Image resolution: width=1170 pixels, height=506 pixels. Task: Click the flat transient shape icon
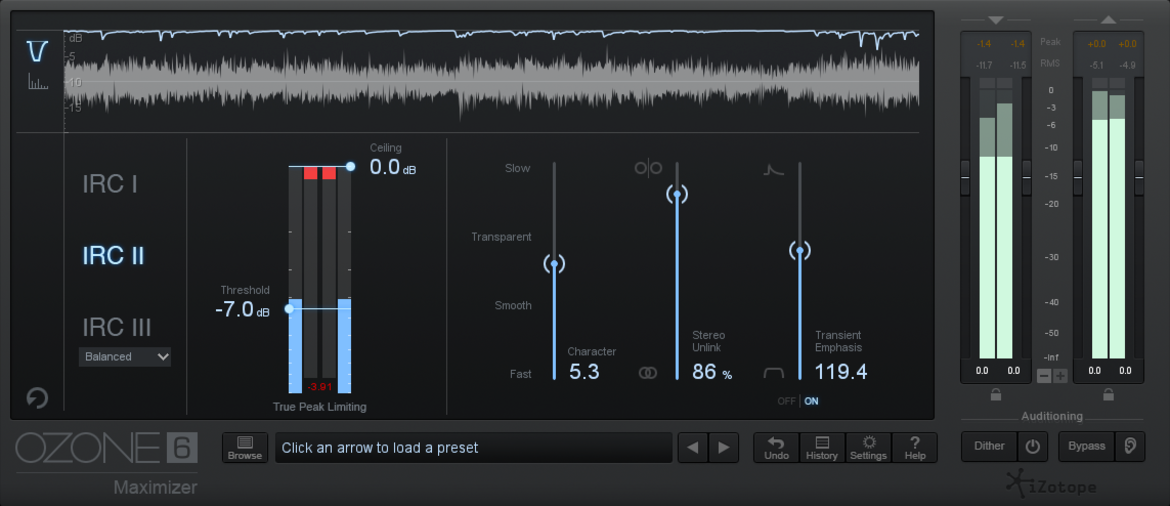774,372
